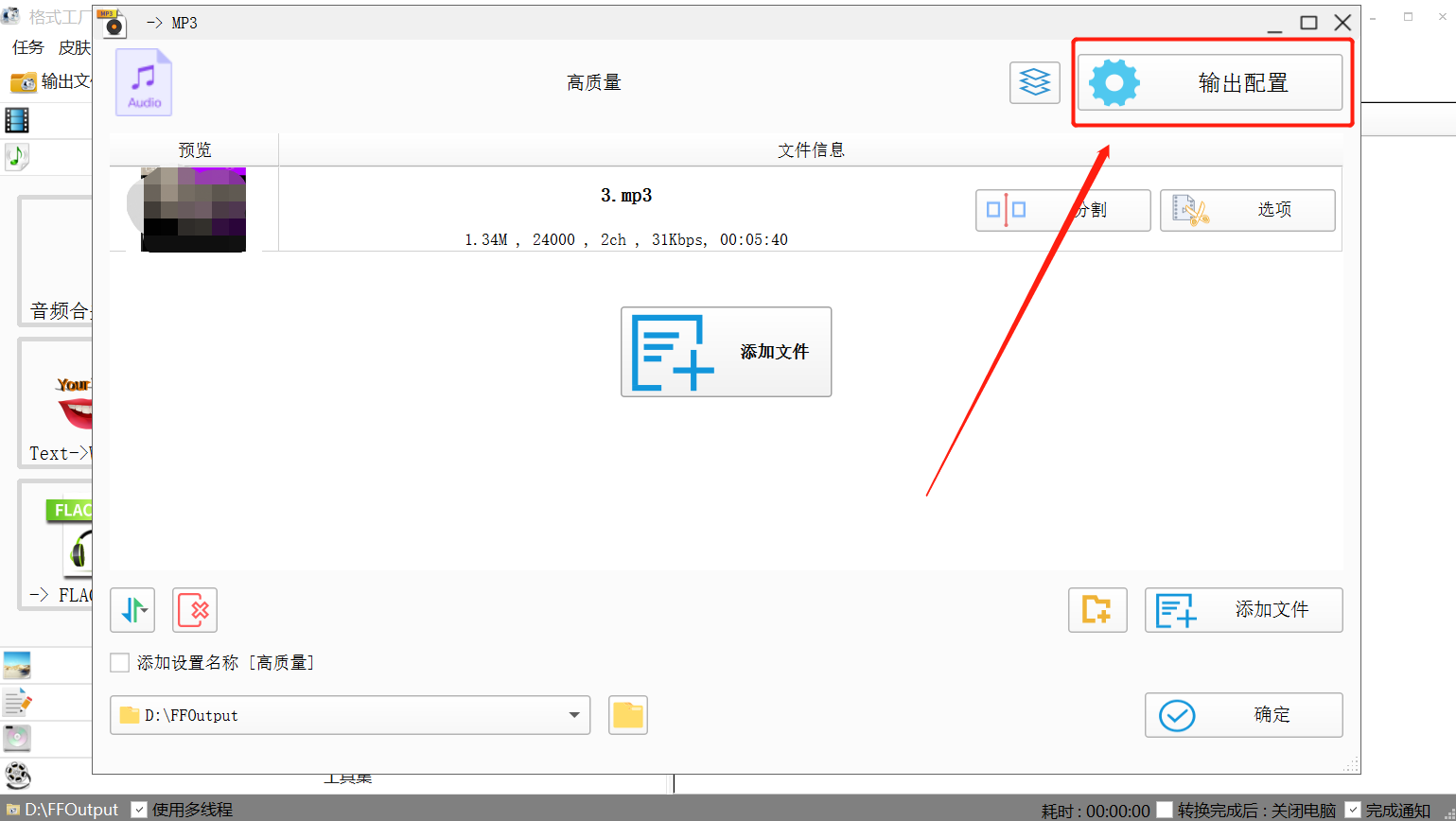Viewport: 1456px width, 821px height.
Task: Close the -> MP3 dialog
Action: click(x=1342, y=23)
